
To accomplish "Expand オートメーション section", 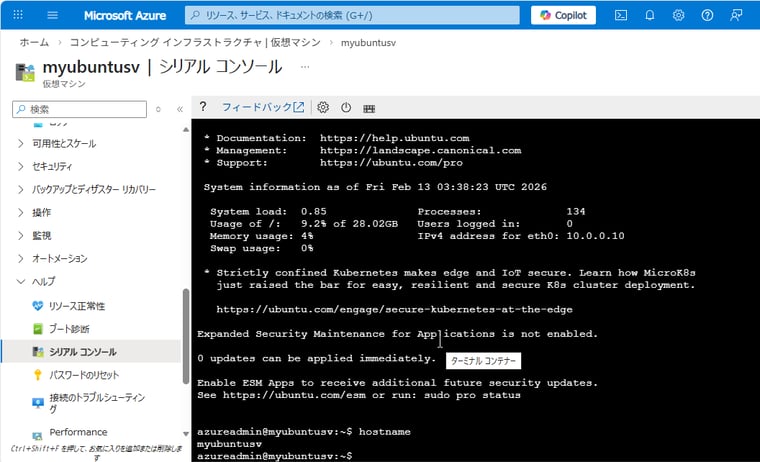I will click(x=52, y=258).
